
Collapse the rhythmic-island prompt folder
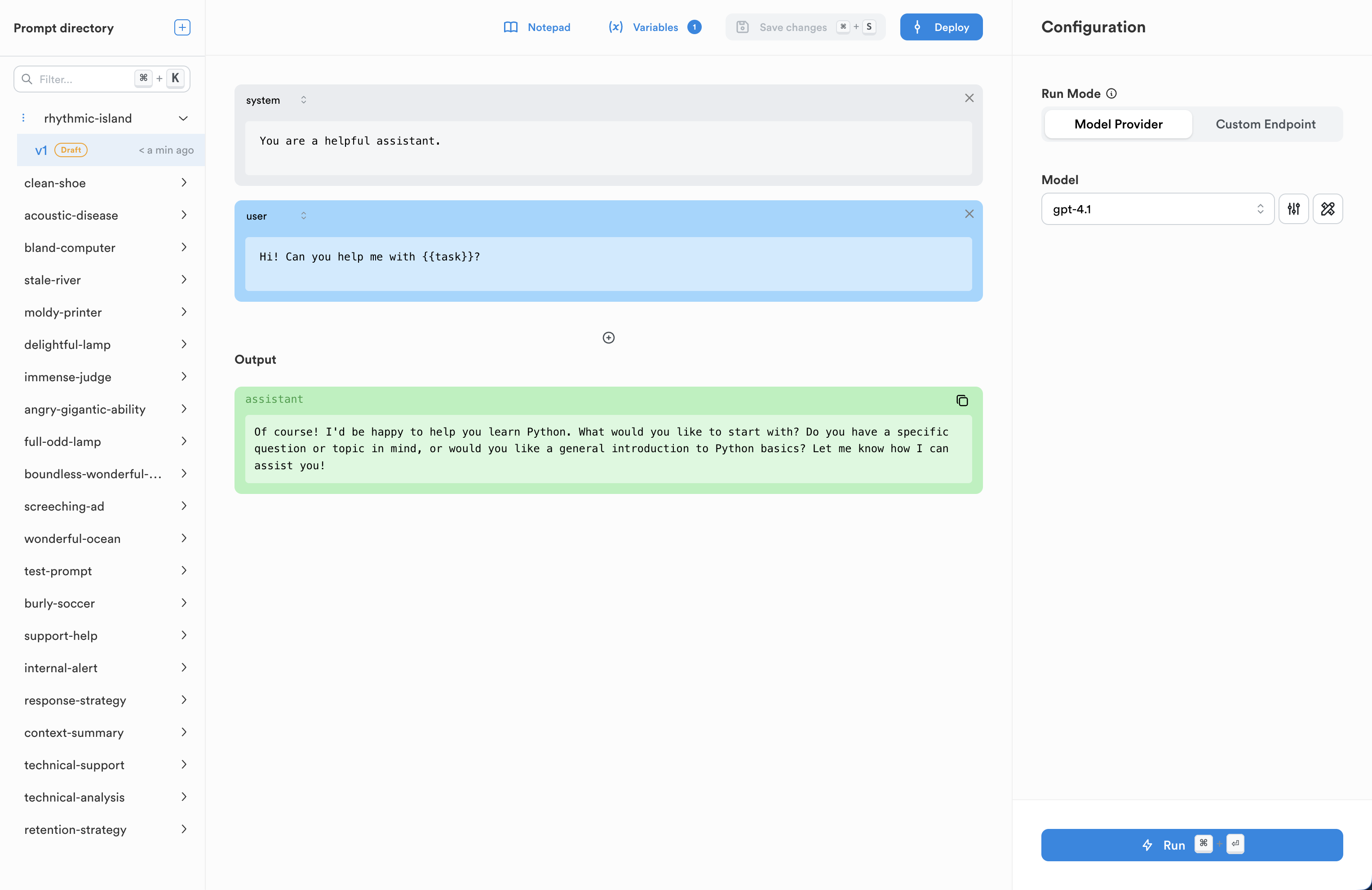coord(183,118)
